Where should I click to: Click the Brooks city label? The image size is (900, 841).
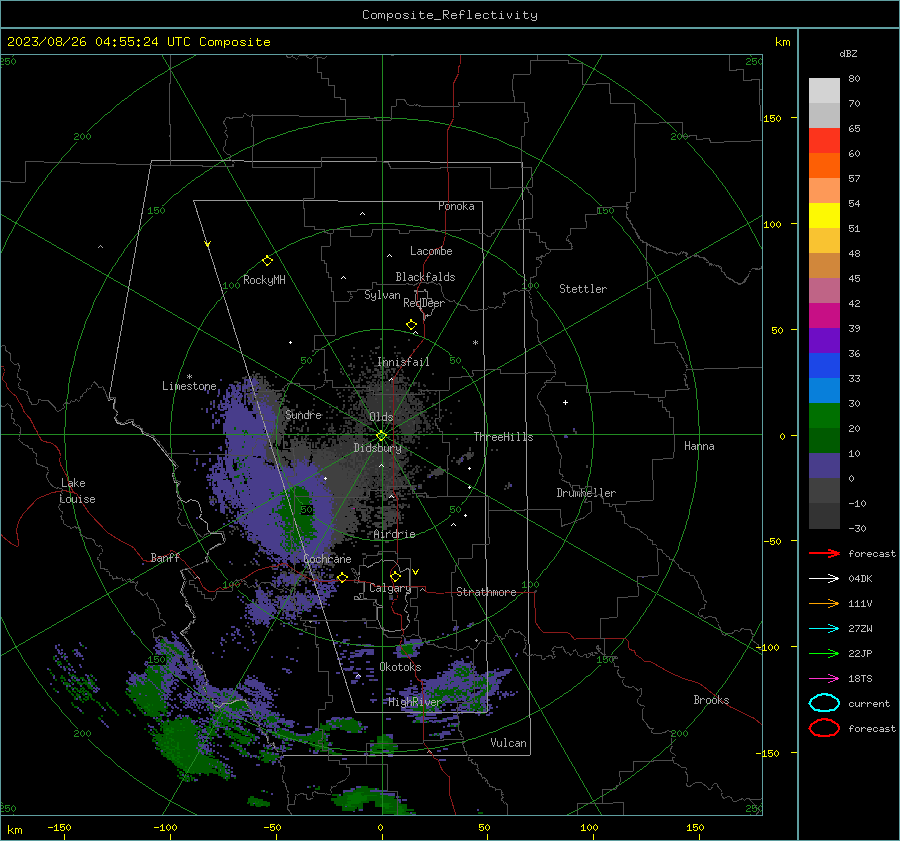point(711,700)
